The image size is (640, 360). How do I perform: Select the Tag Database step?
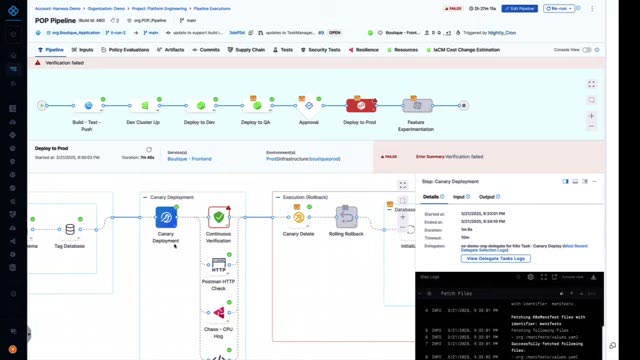pos(70,229)
